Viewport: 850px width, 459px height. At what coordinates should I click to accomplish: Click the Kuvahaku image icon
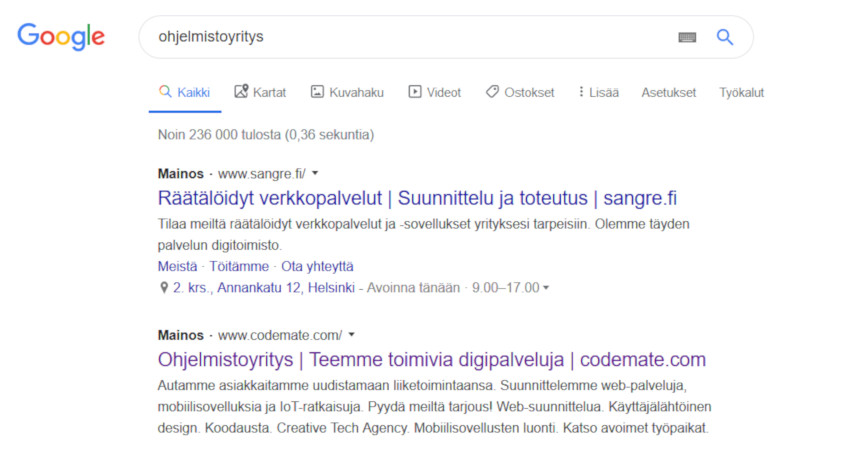pyautogui.click(x=317, y=92)
